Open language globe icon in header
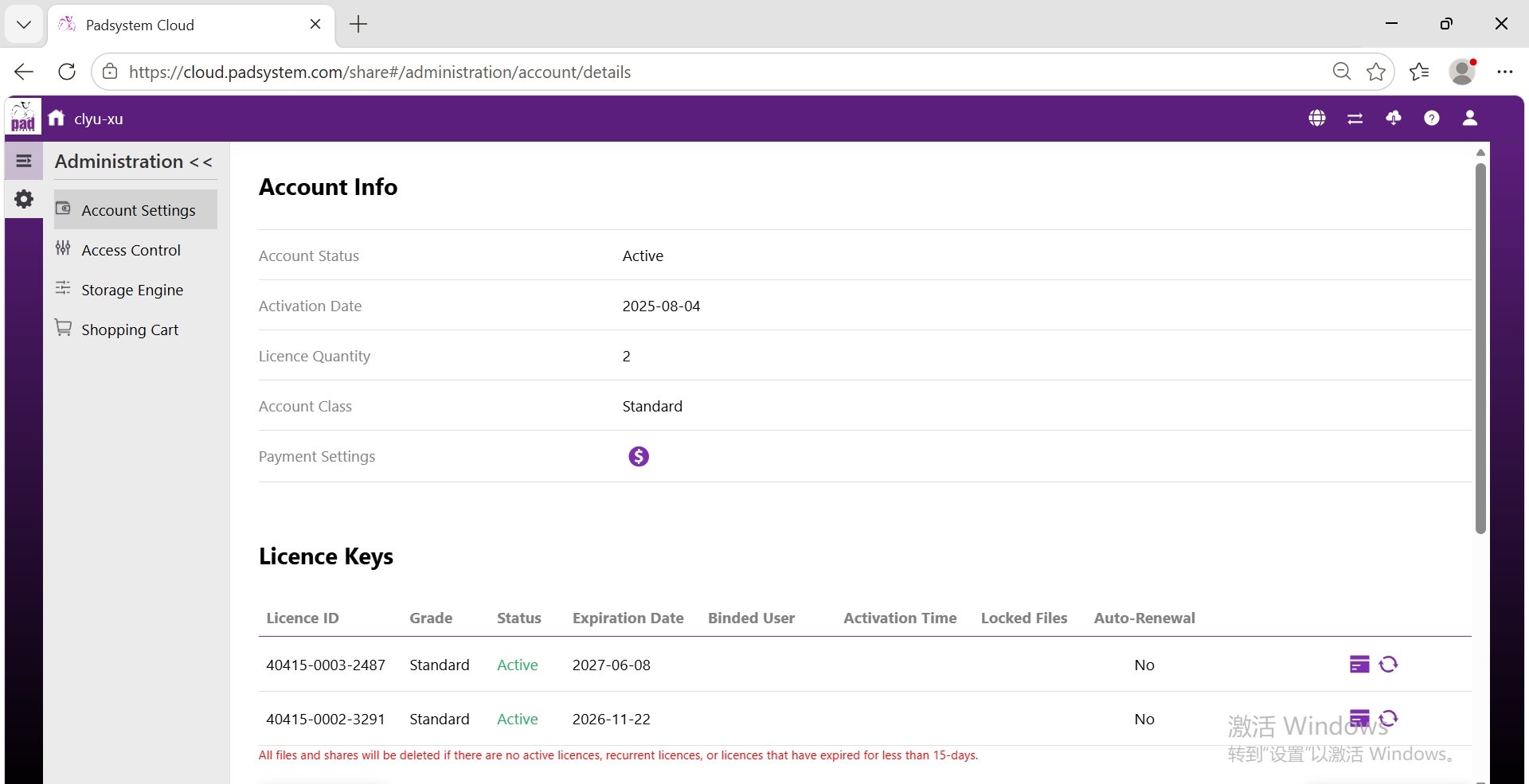1529x784 pixels. click(x=1317, y=118)
